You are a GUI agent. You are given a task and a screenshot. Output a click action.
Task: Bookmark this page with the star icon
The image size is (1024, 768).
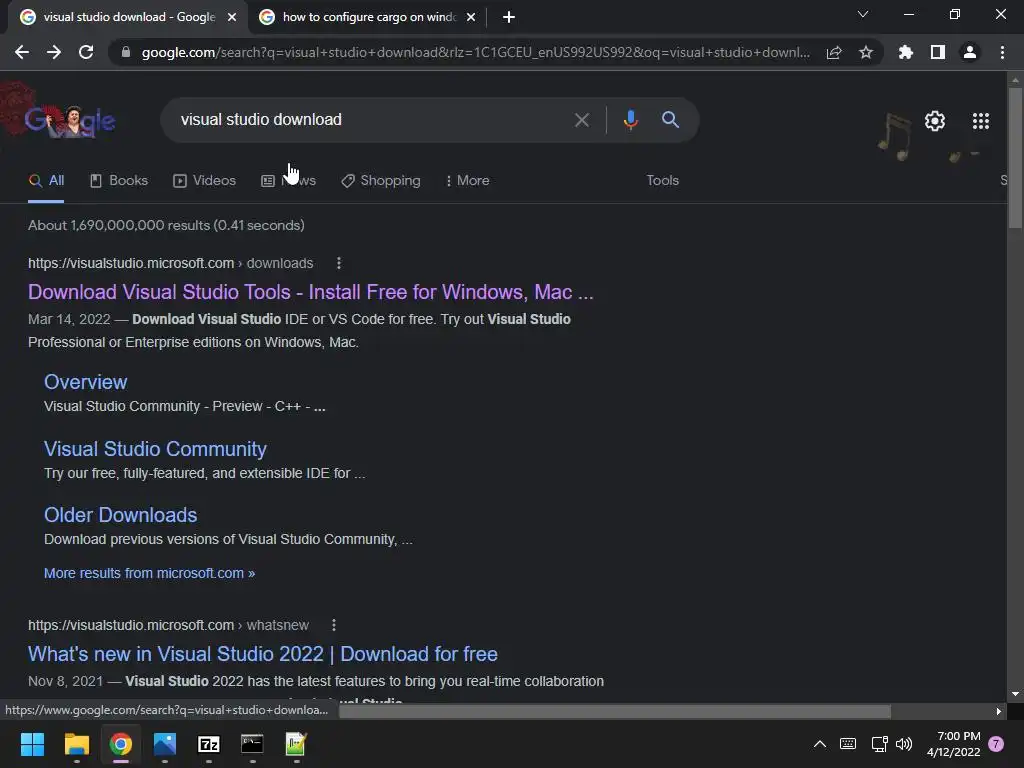click(x=866, y=52)
